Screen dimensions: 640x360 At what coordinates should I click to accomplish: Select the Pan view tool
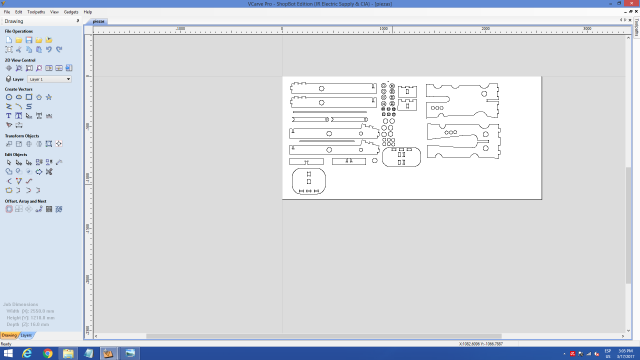tap(9, 68)
